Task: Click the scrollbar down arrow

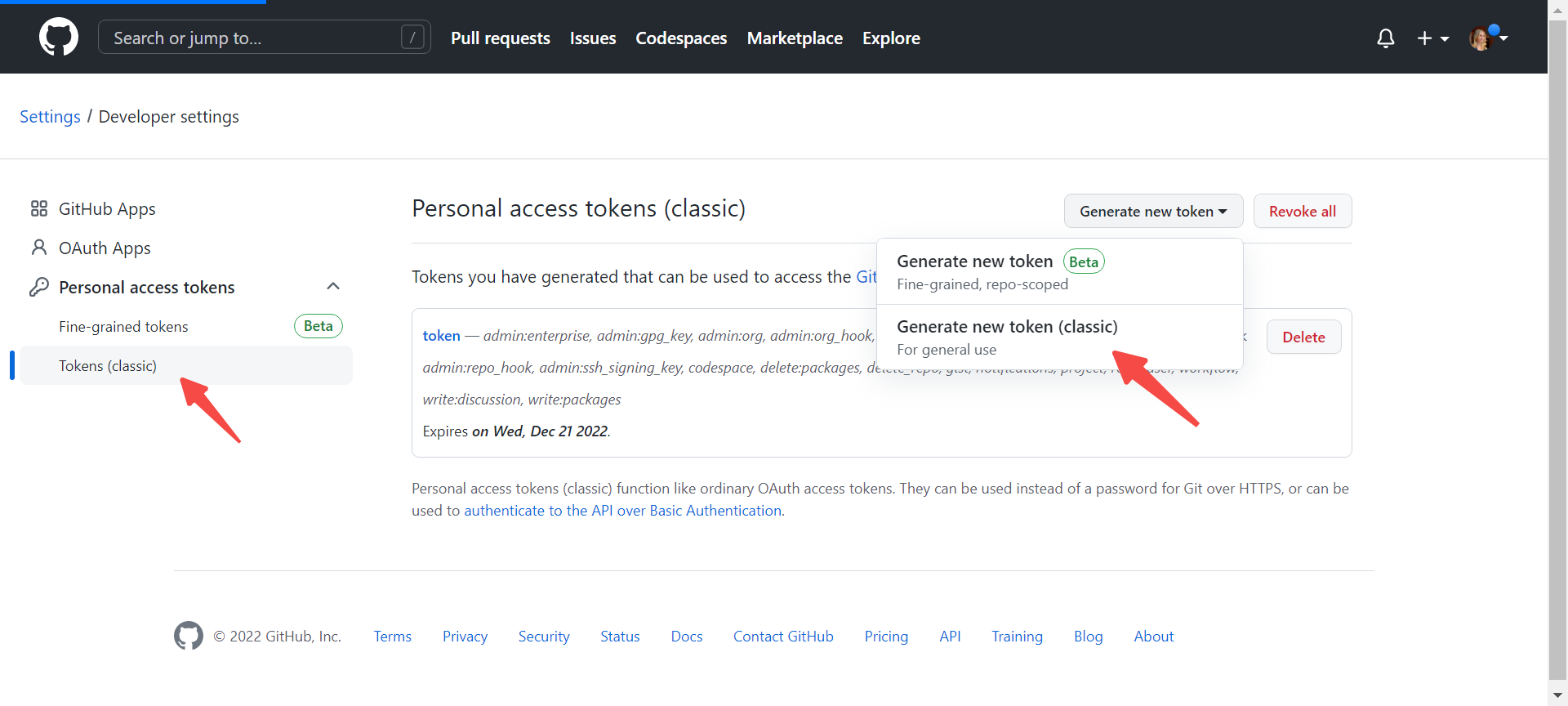Action: coord(1557,695)
